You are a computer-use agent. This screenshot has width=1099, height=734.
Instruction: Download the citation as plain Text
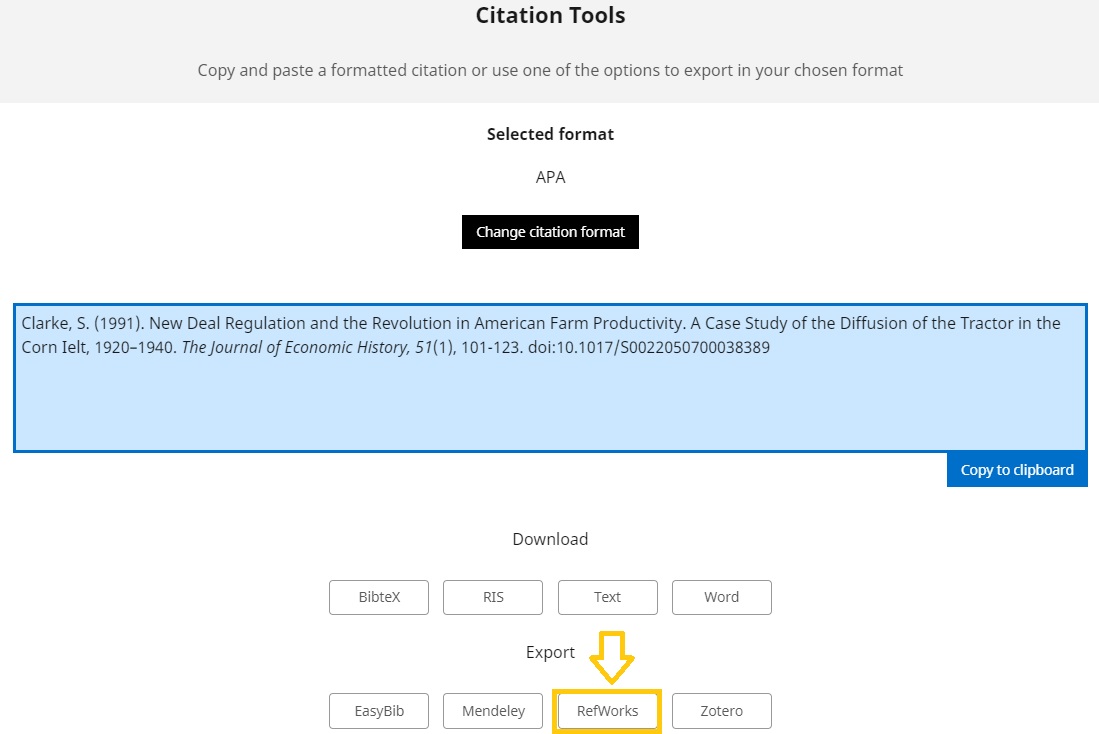point(607,597)
